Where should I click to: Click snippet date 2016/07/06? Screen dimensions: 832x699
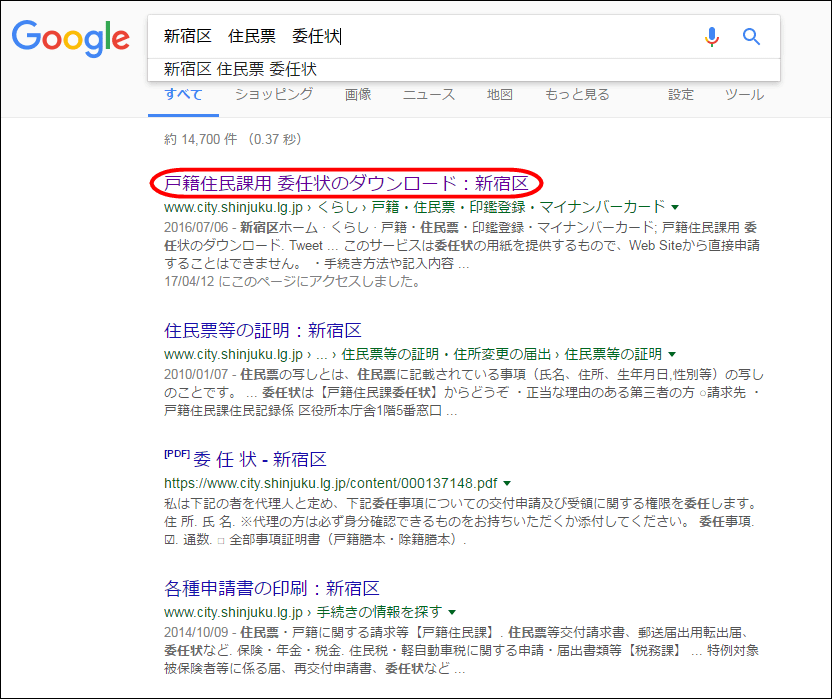196,228
